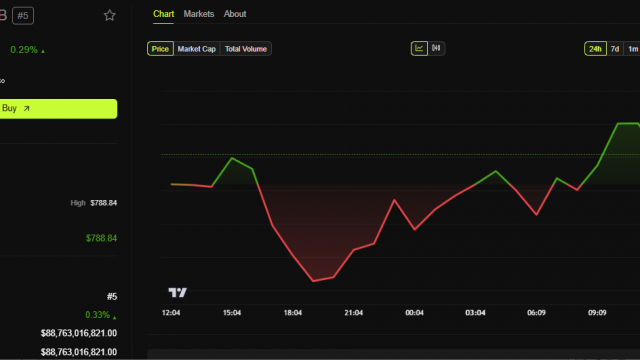Image resolution: width=640 pixels, height=360 pixels.
Task: Click the chart's lowest red dip point
Action: pyautogui.click(x=313, y=281)
